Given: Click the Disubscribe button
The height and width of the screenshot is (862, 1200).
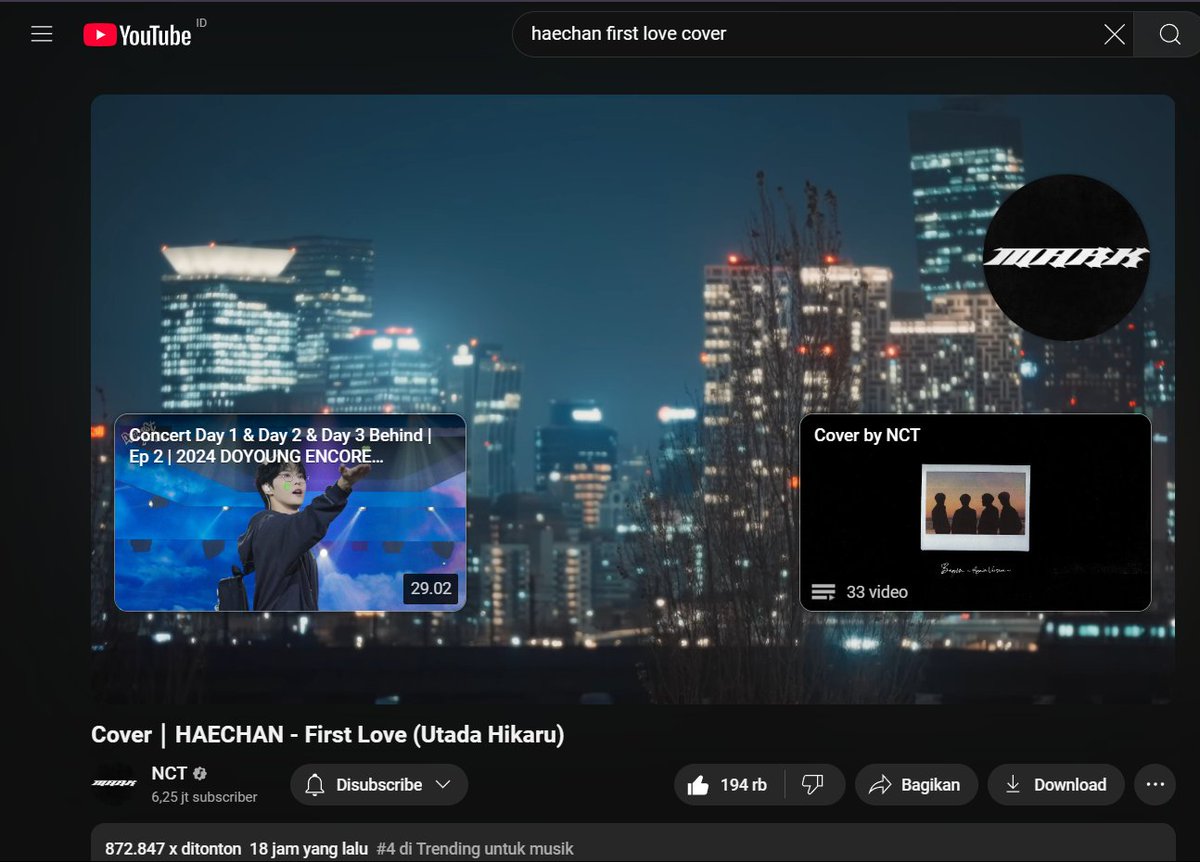Looking at the screenshot, I should [x=379, y=785].
